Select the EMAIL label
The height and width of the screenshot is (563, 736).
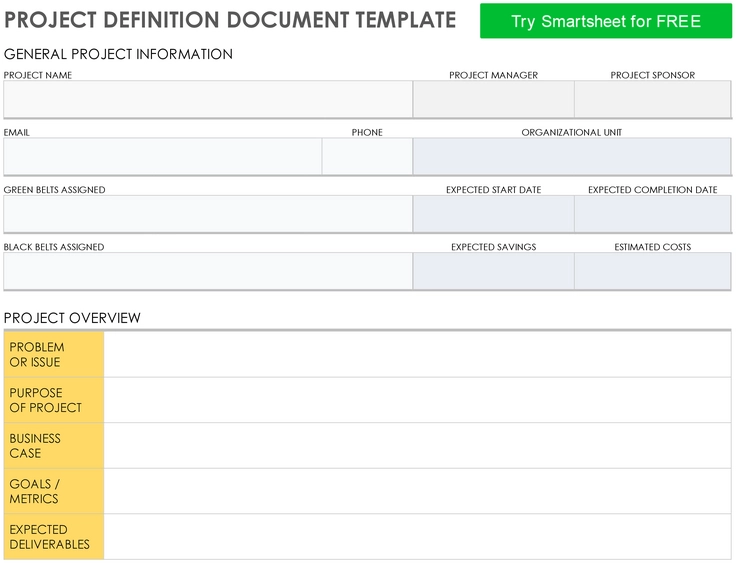[16, 132]
